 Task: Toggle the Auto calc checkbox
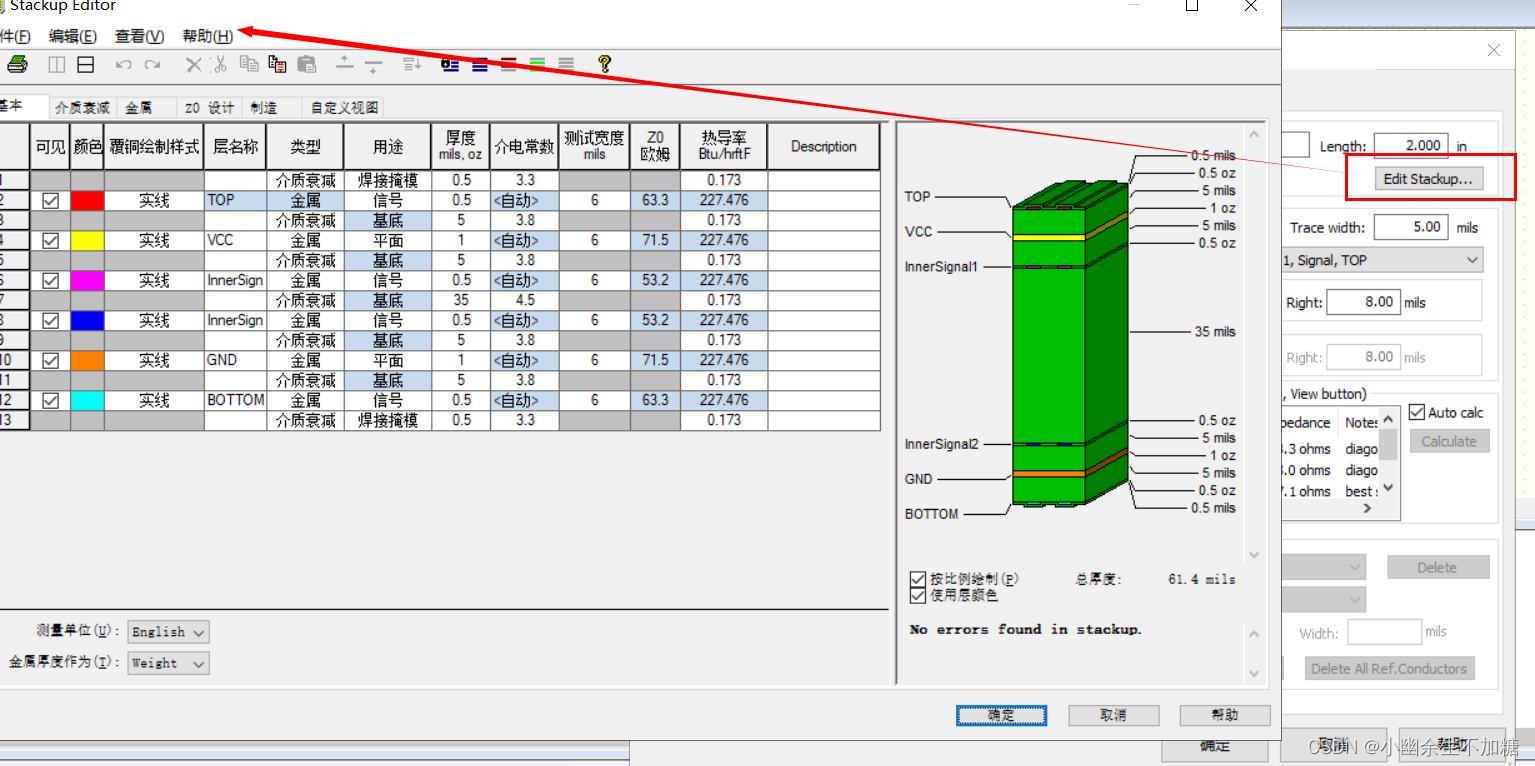1417,412
